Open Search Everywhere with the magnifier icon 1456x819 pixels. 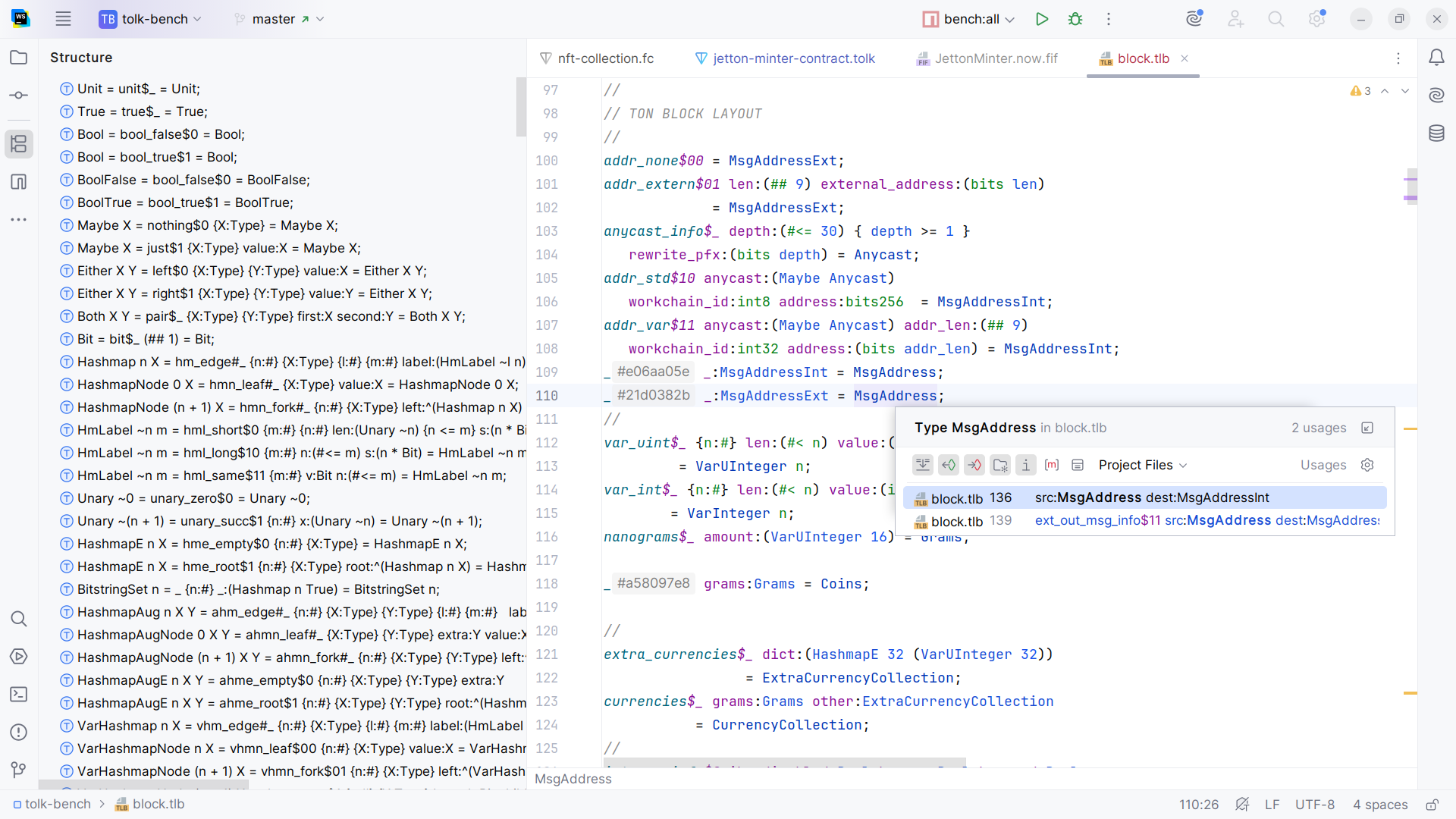(1276, 19)
